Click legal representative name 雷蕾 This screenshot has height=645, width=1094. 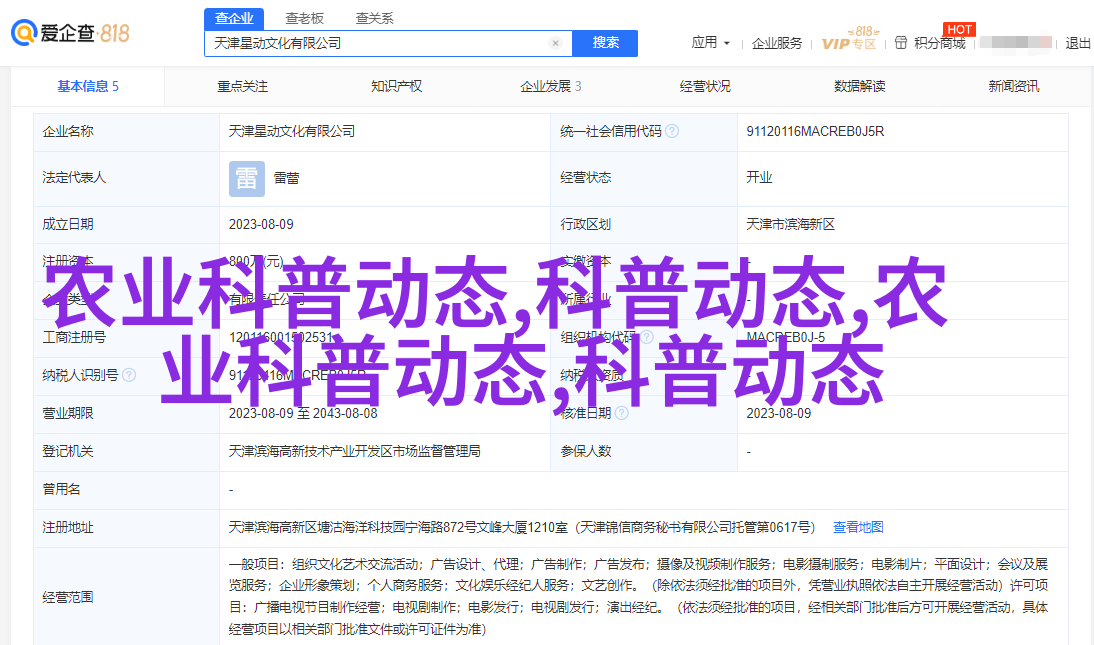click(x=286, y=178)
